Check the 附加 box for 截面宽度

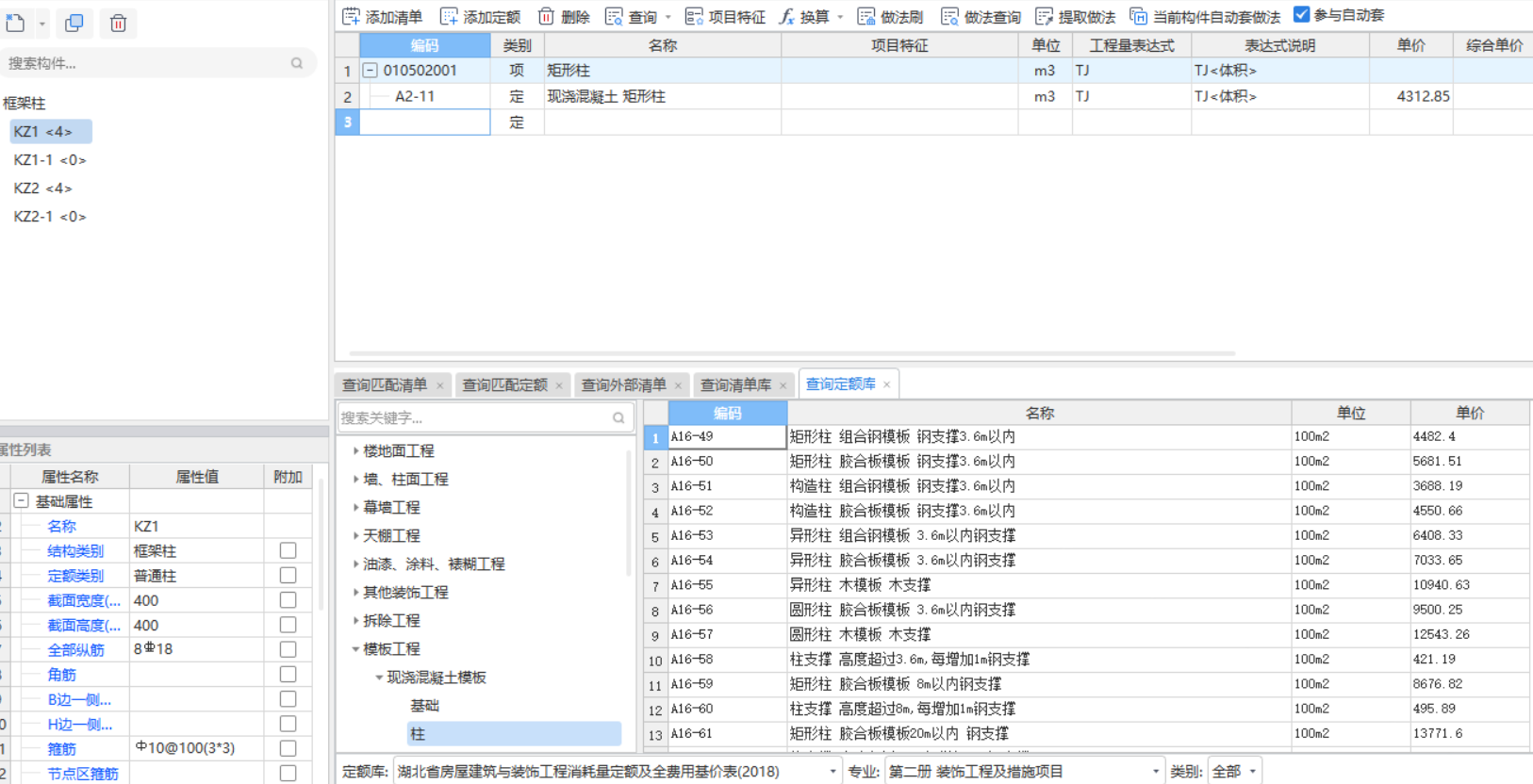coord(288,599)
